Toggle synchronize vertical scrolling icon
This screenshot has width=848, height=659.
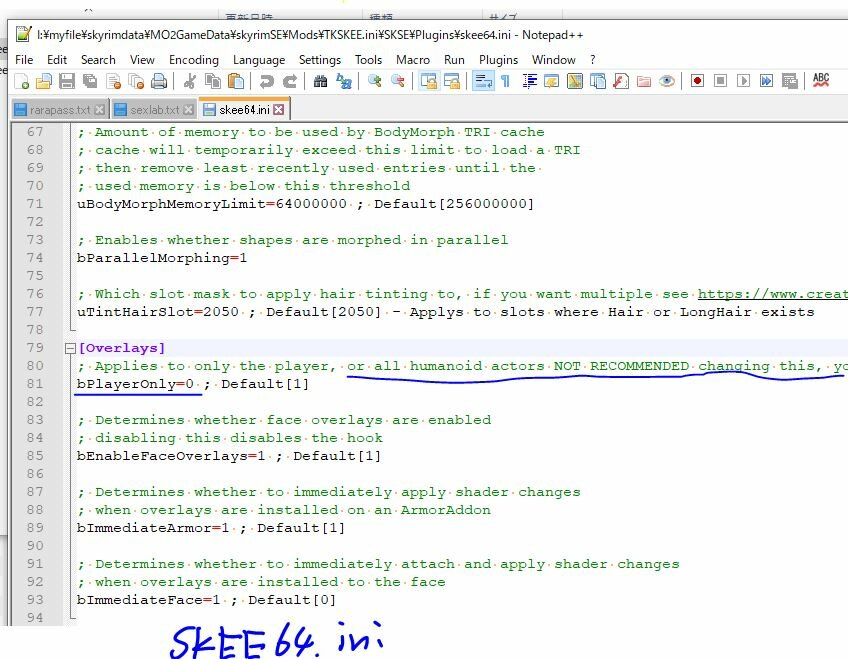429,81
